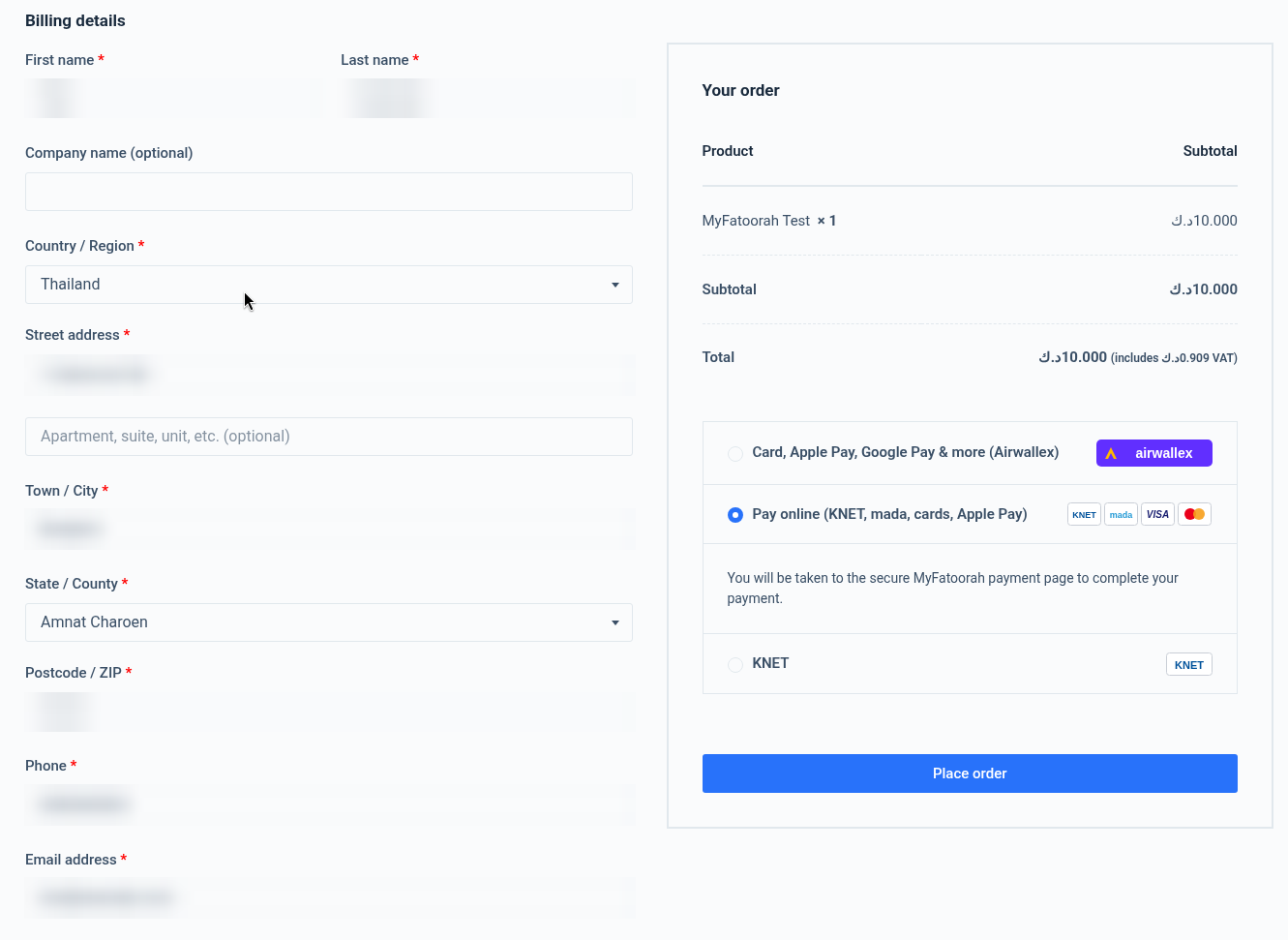Click the purple Airwallex logo badge
The height and width of the screenshot is (940, 1288).
(1153, 453)
